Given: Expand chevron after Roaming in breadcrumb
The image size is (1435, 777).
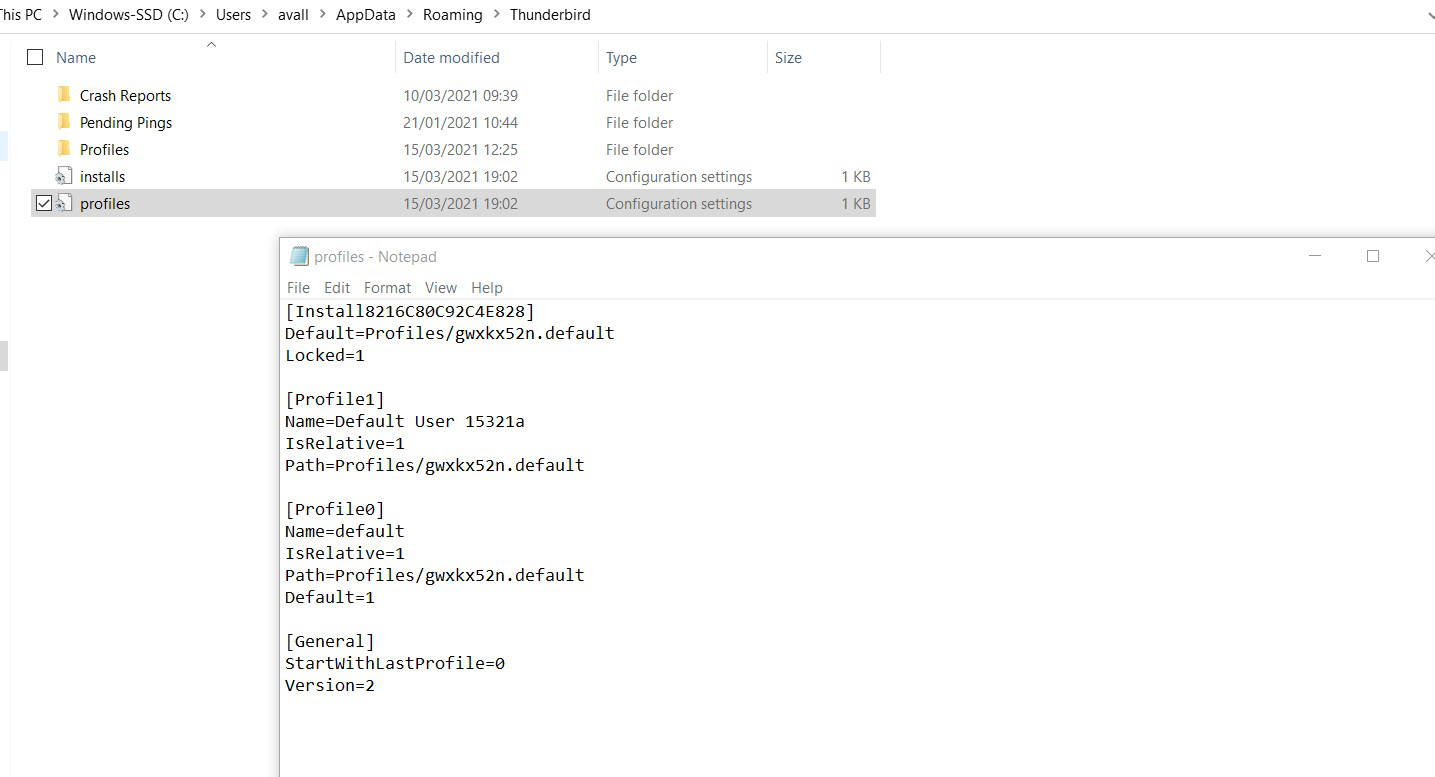Looking at the screenshot, I should [x=496, y=14].
